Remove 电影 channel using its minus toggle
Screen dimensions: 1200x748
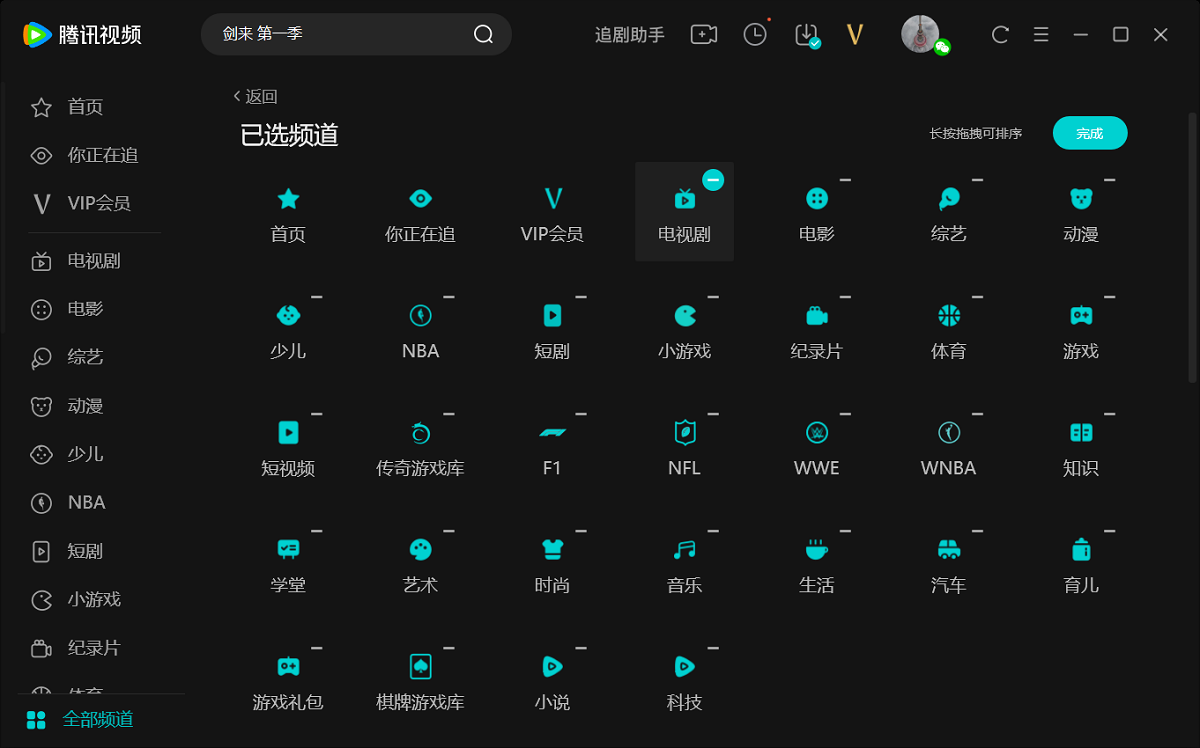845,180
